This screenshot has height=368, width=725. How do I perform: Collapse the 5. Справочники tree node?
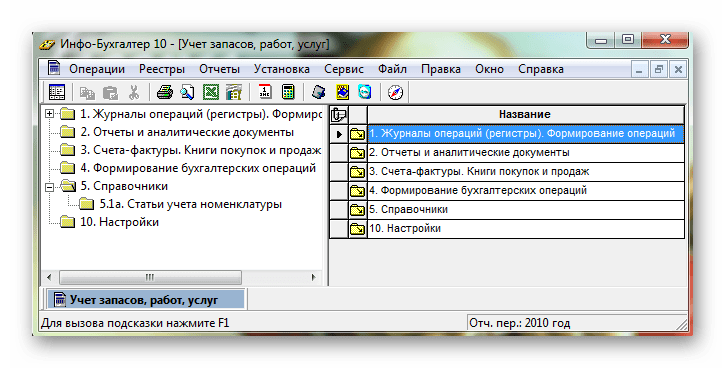[49, 186]
